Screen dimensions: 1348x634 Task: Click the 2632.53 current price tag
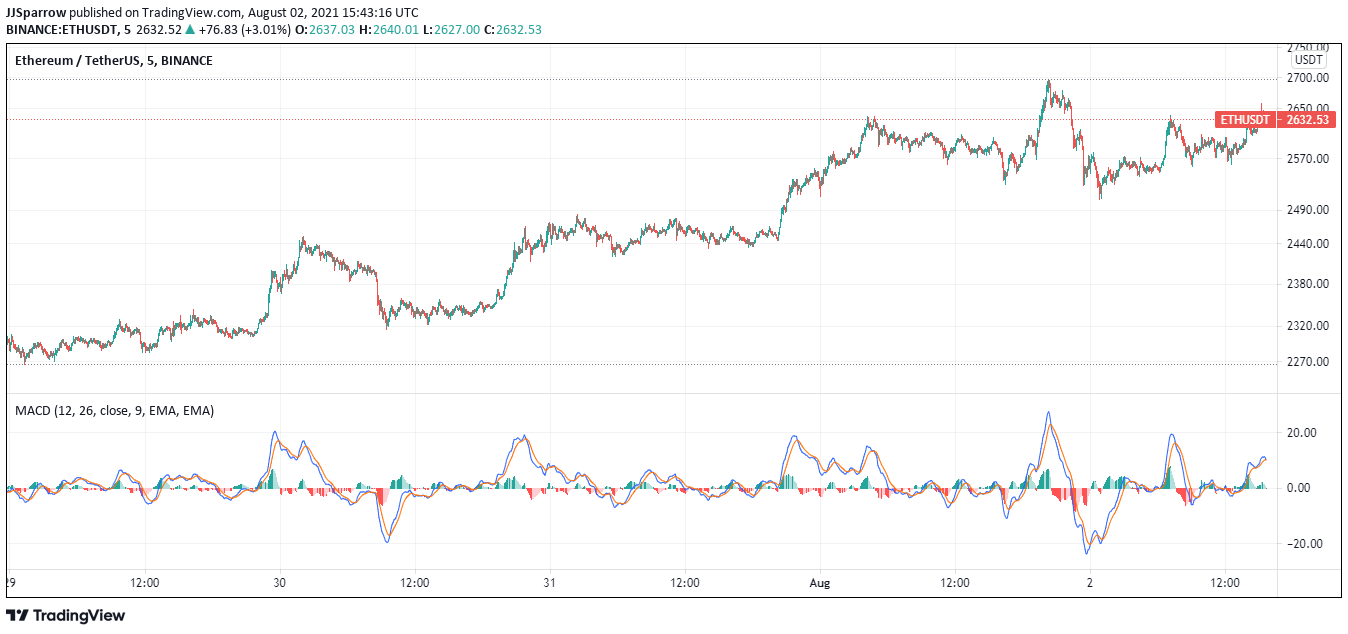(x=1307, y=120)
